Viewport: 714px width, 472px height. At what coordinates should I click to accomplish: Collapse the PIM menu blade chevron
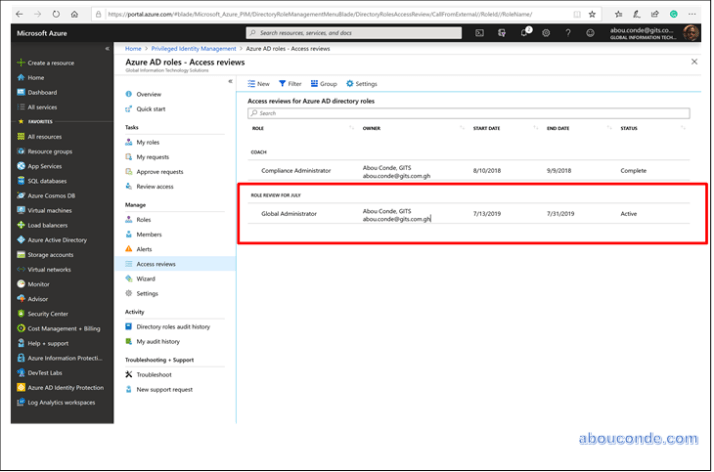tap(230, 81)
